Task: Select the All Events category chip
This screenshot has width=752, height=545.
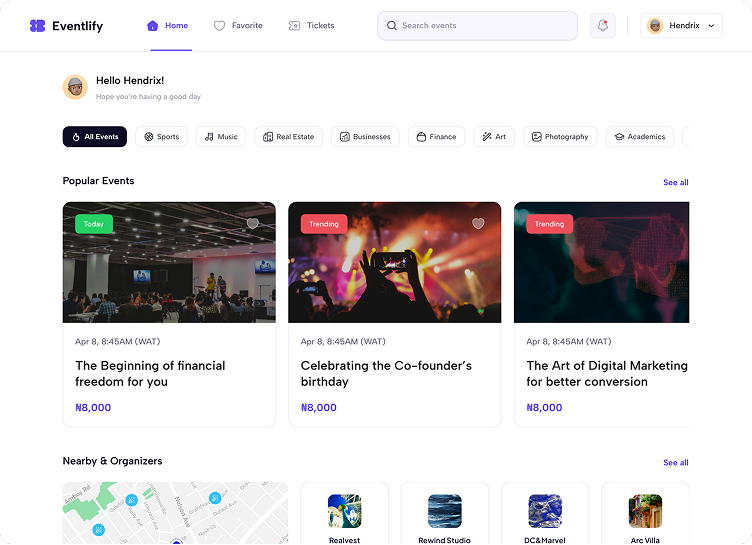Action: [95, 137]
